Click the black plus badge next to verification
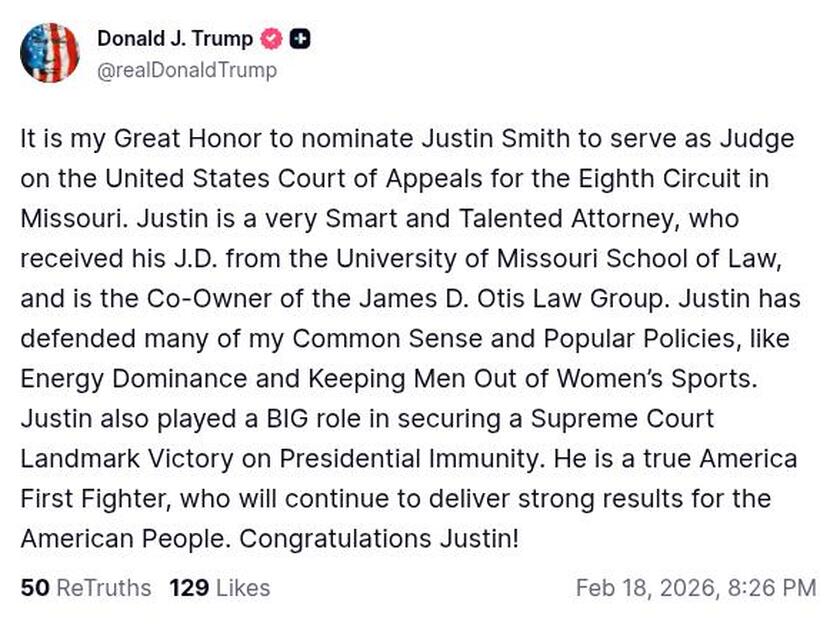The height and width of the screenshot is (636, 840). click(299, 40)
